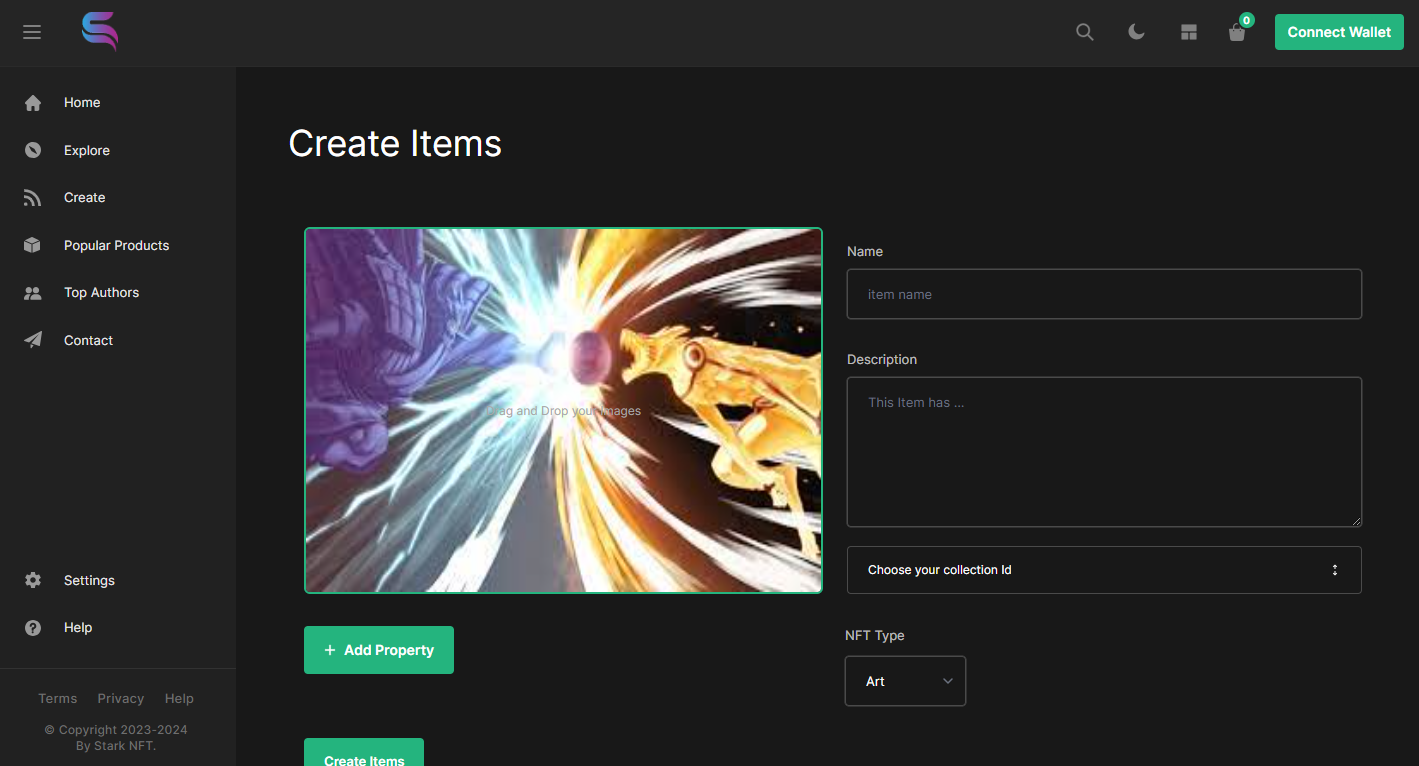The width and height of the screenshot is (1419, 766).
Task: Open the collection Id dropdown
Action: tap(1104, 570)
